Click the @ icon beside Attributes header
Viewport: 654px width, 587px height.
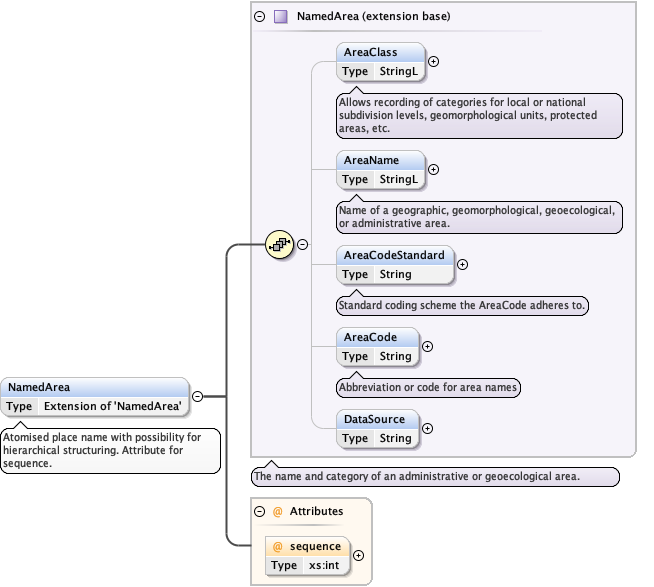277,511
